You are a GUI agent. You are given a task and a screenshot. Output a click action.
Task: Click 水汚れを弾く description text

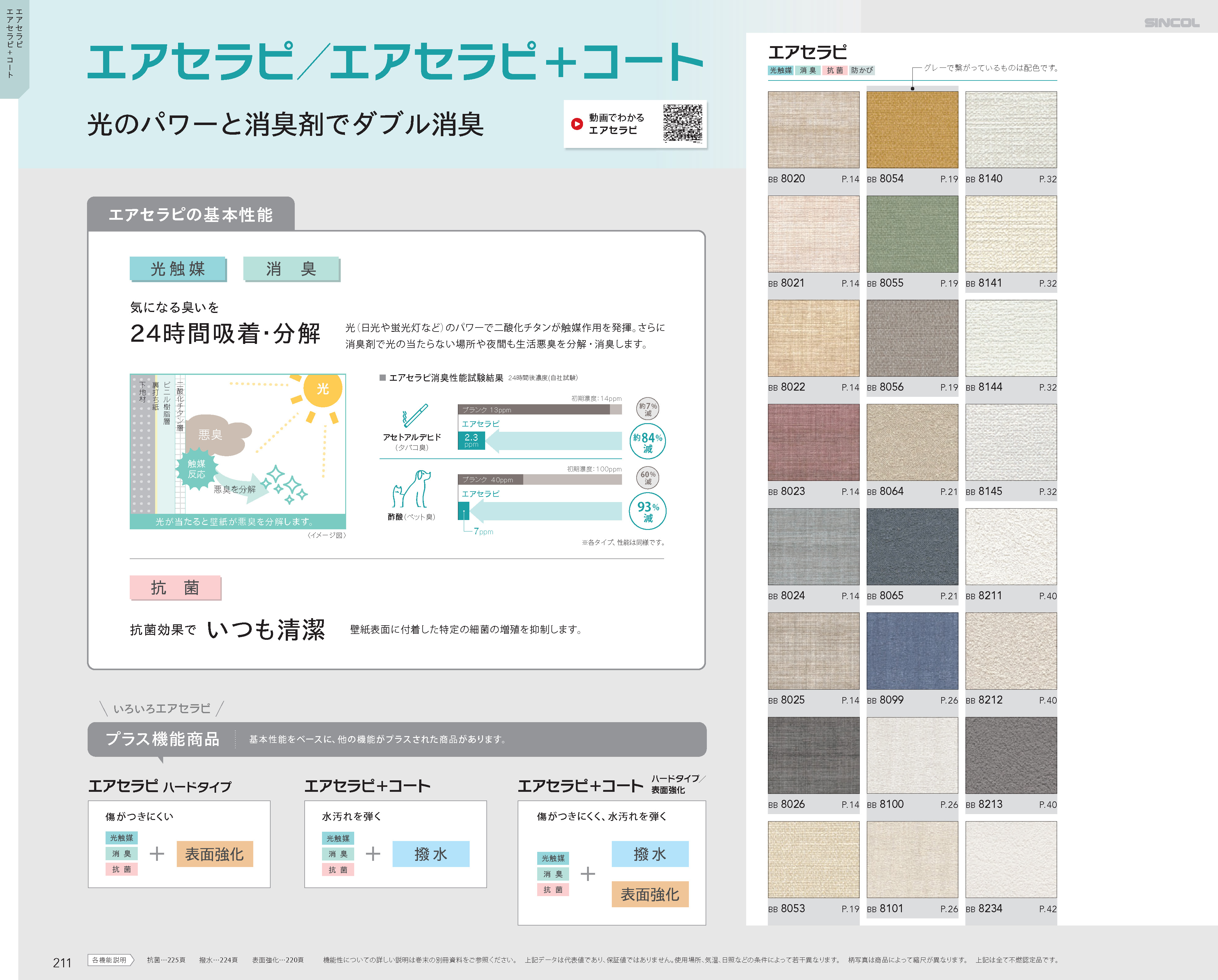point(351,816)
